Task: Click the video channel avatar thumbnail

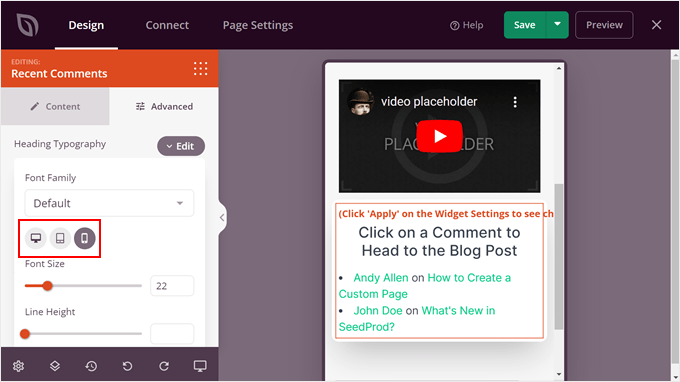Action: tap(361, 102)
